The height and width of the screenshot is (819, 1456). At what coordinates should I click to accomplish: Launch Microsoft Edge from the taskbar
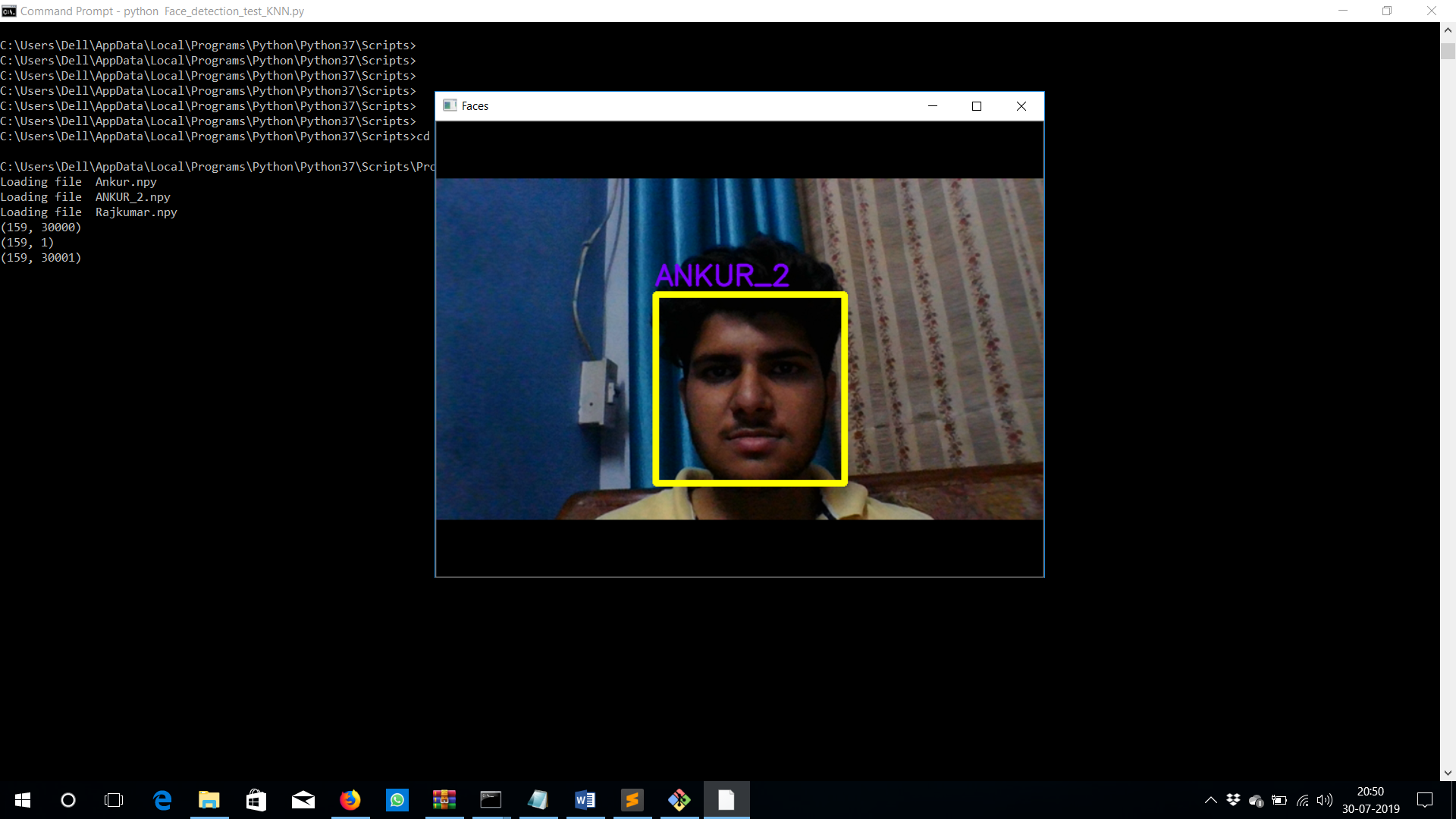162,800
